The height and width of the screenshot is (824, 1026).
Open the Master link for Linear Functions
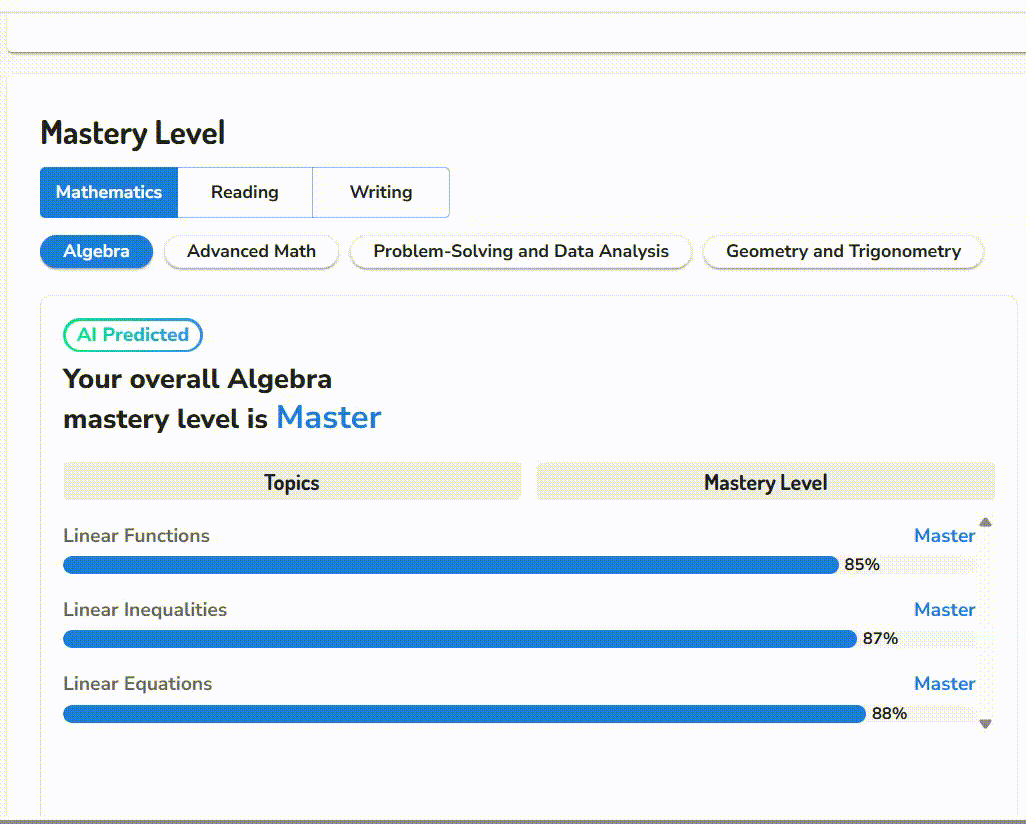[944, 535]
